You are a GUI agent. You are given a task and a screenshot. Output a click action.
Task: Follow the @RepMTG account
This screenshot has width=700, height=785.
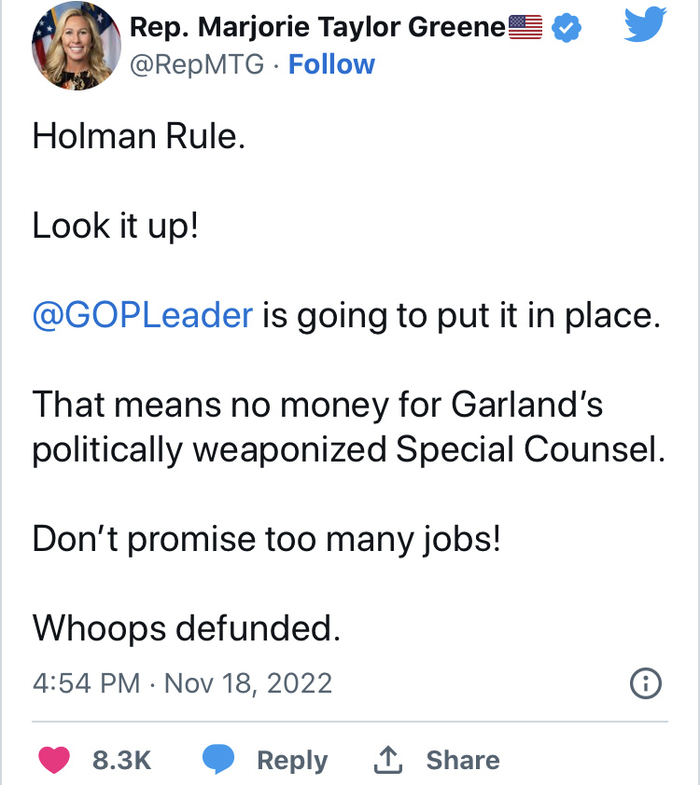coord(331,65)
